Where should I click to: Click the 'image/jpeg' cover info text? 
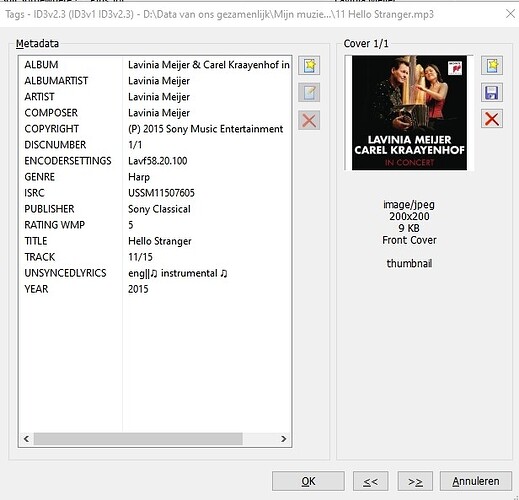point(409,205)
